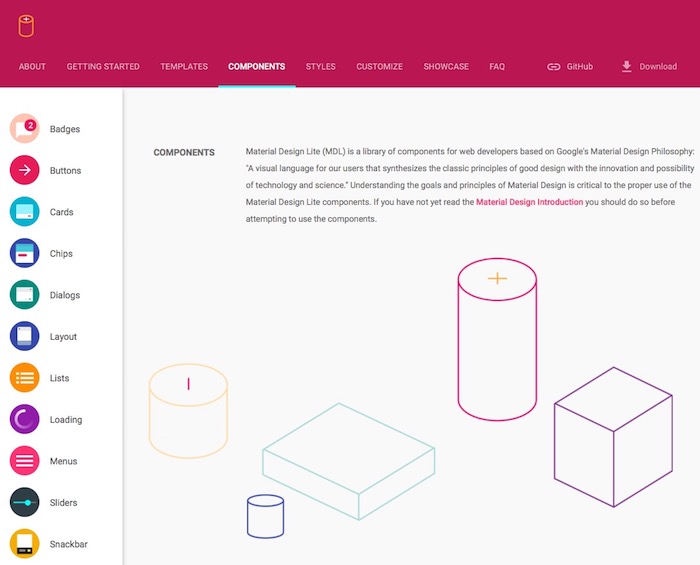Open the Cards component icon
The width and height of the screenshot is (700, 565).
pos(25,212)
